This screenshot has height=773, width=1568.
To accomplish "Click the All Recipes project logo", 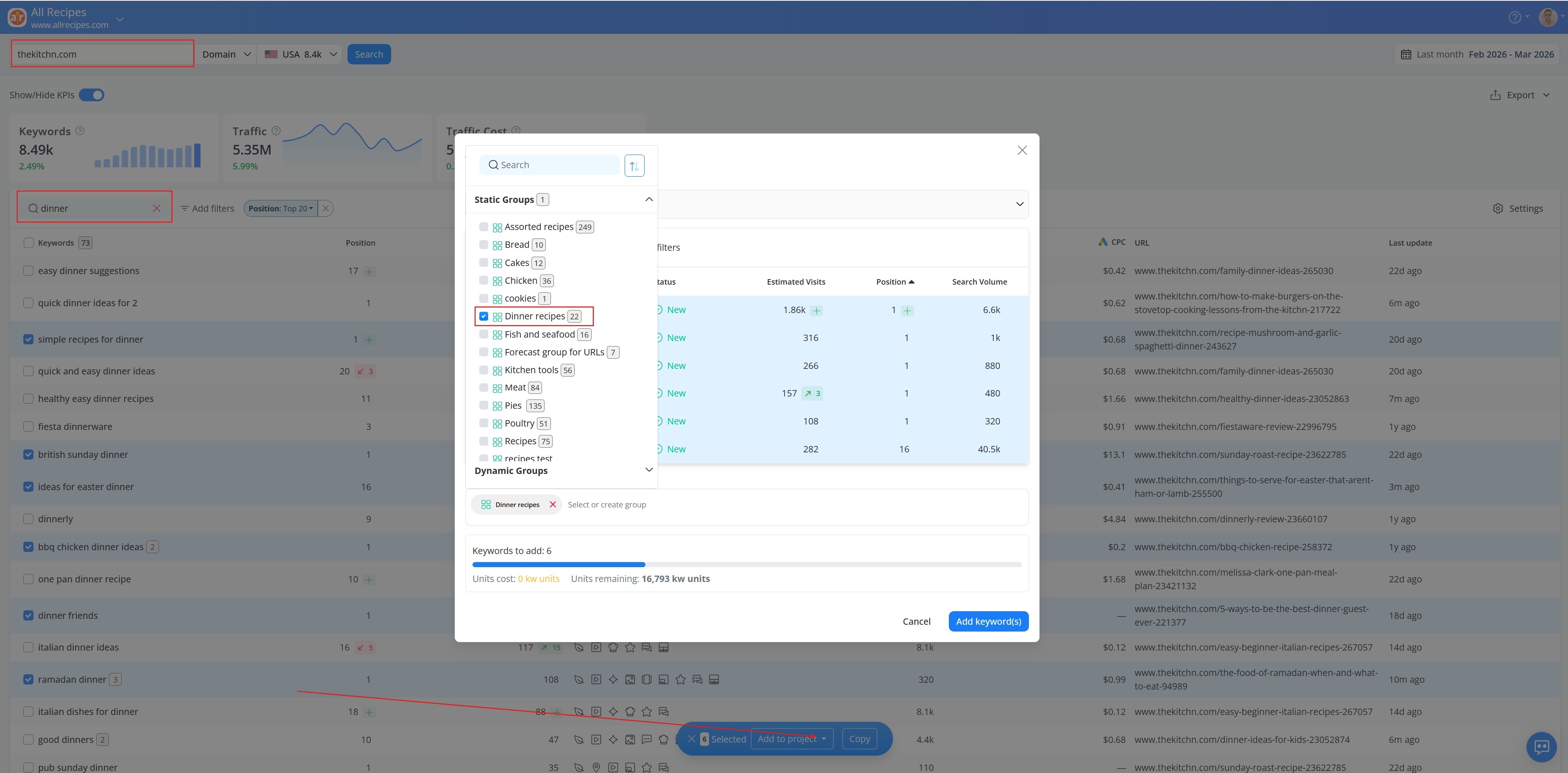I will 17,17.
